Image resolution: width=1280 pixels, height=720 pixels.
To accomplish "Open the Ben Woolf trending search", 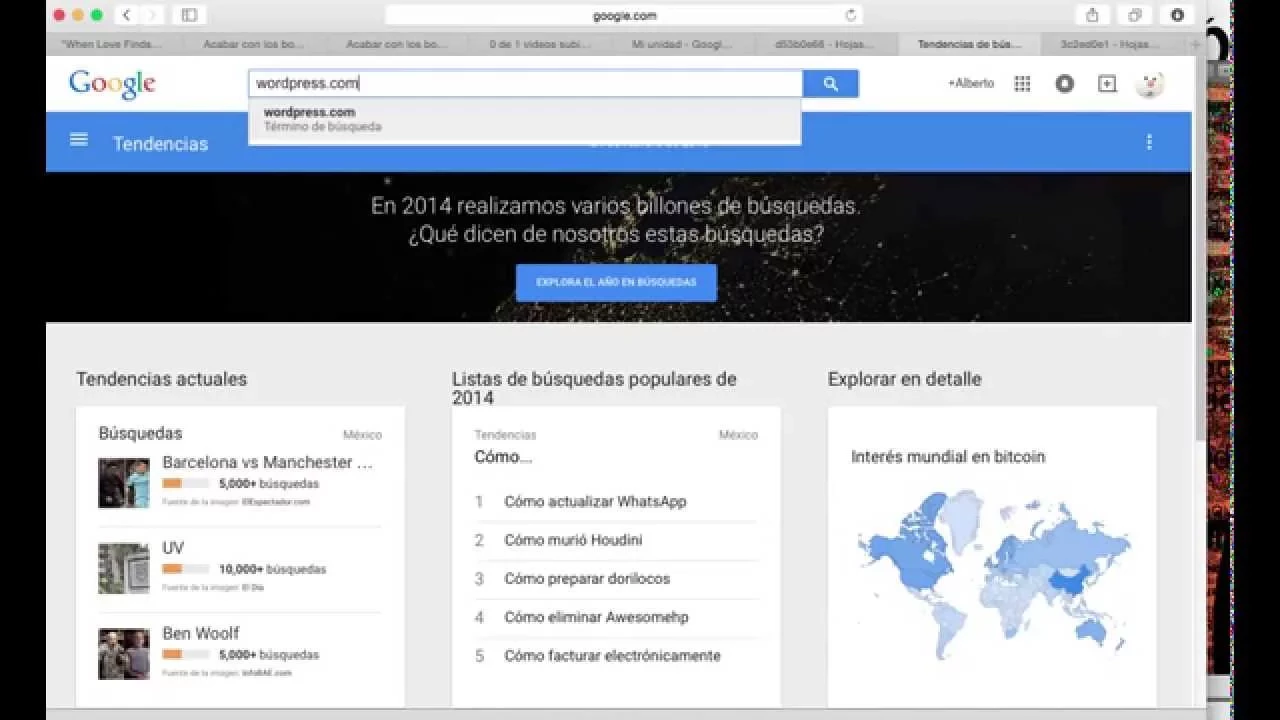I will pyautogui.click(x=201, y=633).
